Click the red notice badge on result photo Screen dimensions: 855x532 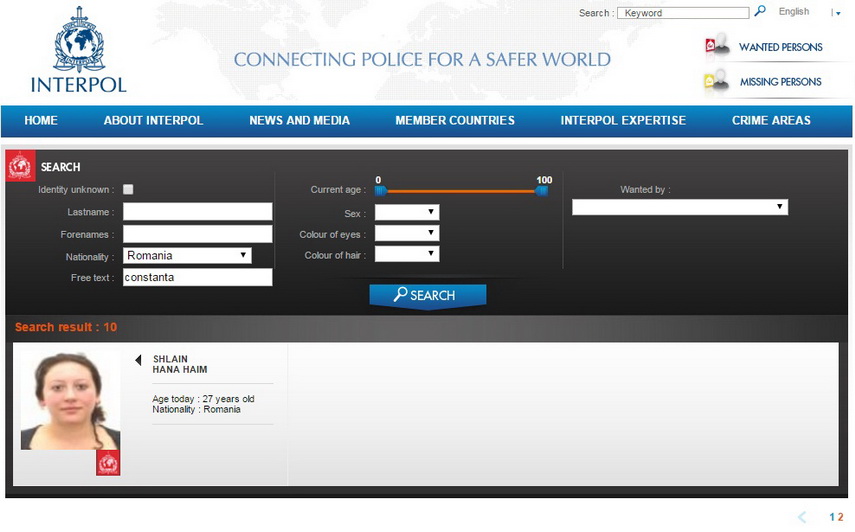[x=108, y=462]
